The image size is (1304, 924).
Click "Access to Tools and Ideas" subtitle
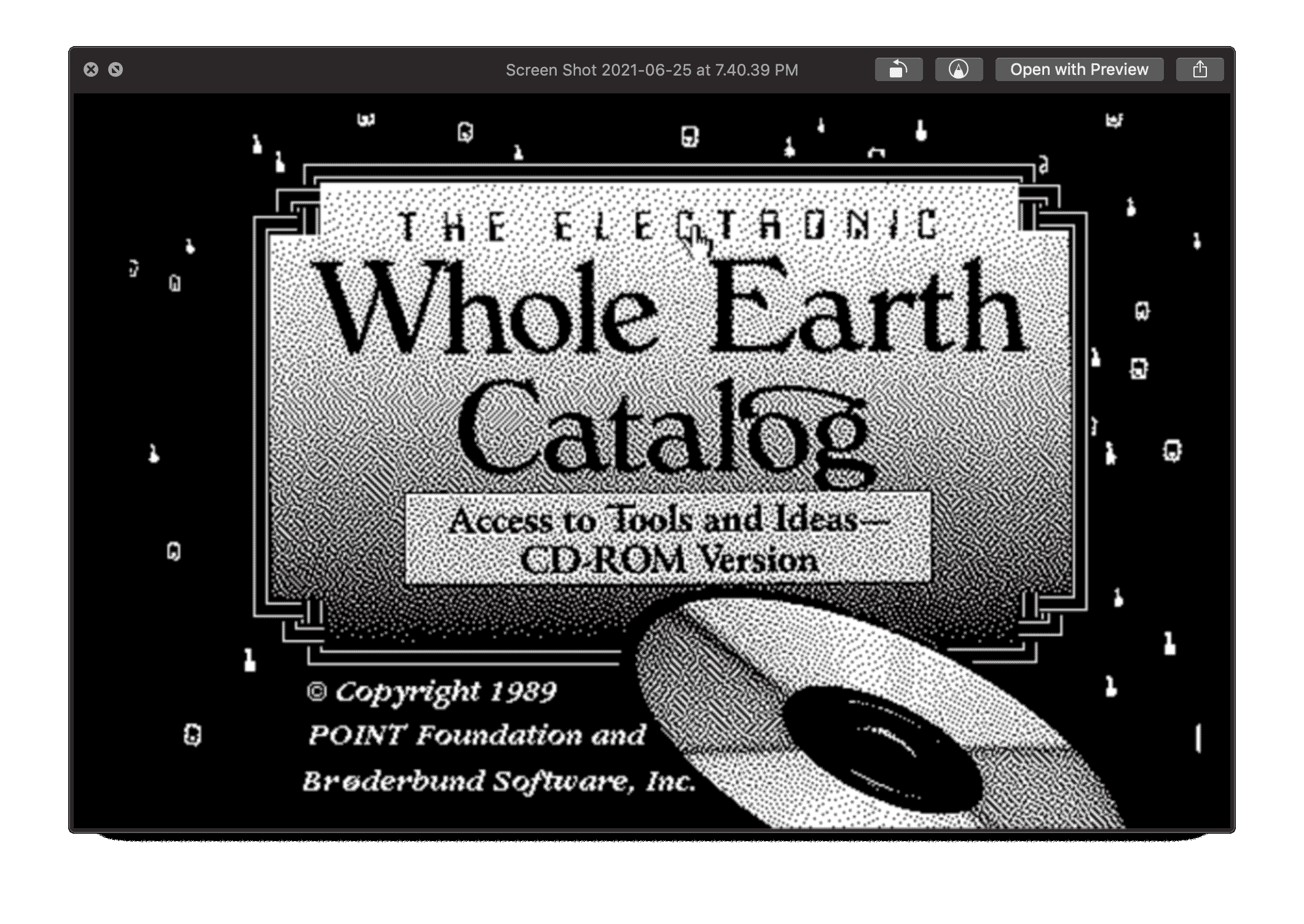[x=668, y=521]
